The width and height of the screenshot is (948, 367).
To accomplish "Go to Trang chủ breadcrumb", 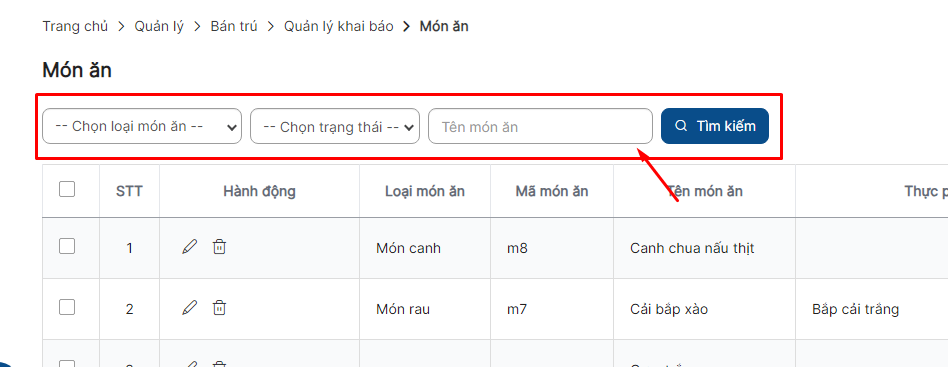I will click(x=75, y=26).
